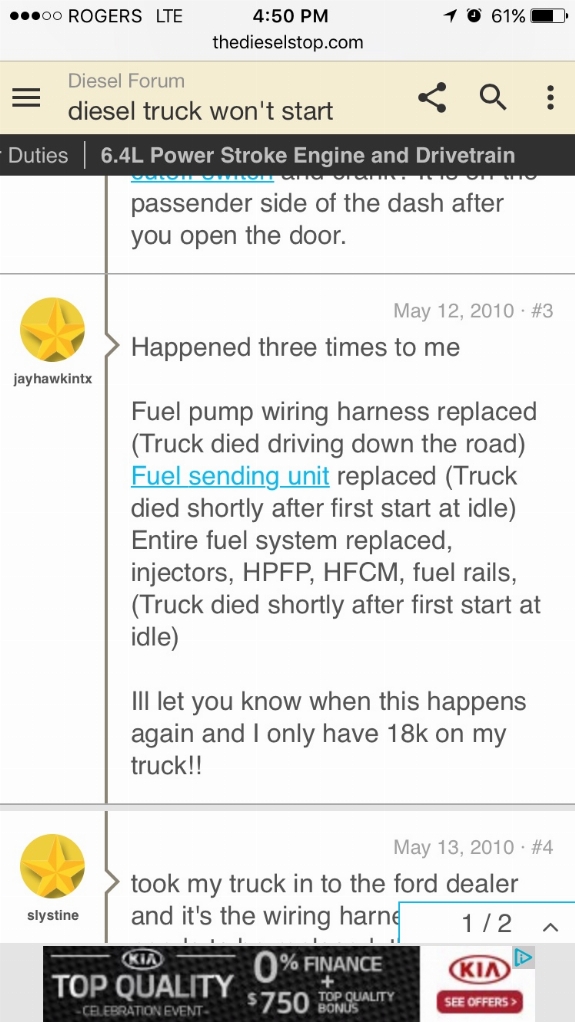The height and width of the screenshot is (1022, 575).
Task: Click See Offers button on Kia ad
Action: point(480,1001)
